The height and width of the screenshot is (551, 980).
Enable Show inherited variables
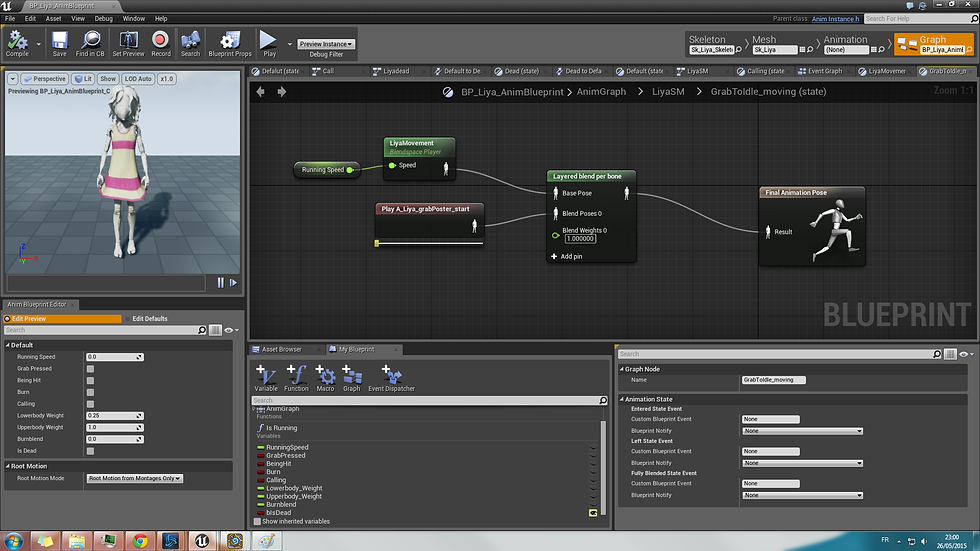(258, 521)
